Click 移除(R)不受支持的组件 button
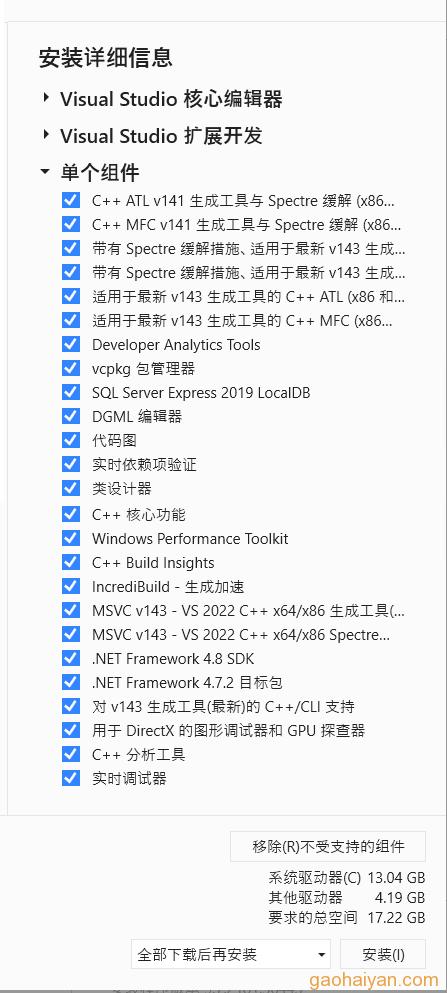Image resolution: width=447 pixels, height=993 pixels. pos(328,847)
